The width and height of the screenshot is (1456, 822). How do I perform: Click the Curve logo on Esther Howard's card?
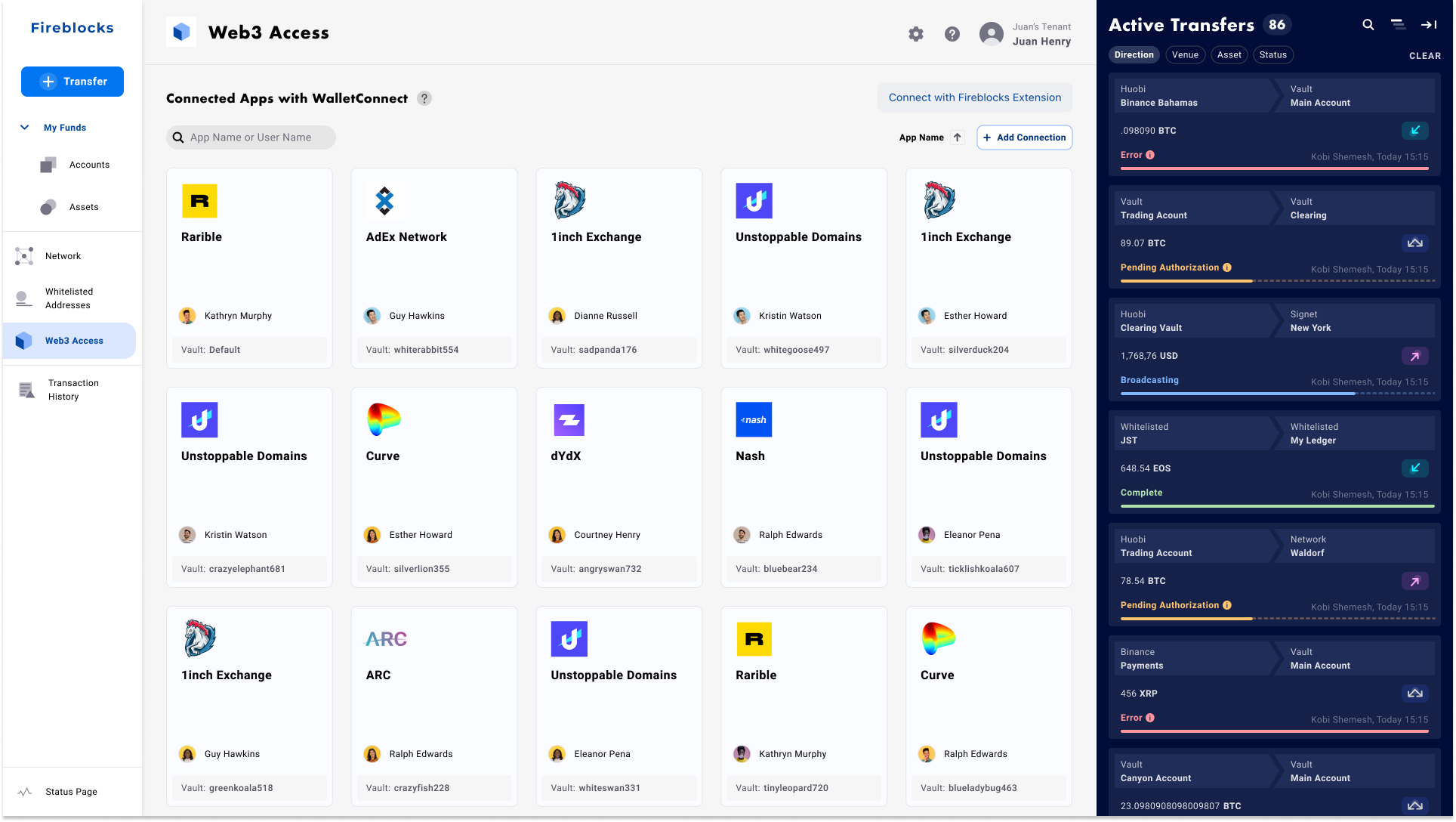[384, 420]
